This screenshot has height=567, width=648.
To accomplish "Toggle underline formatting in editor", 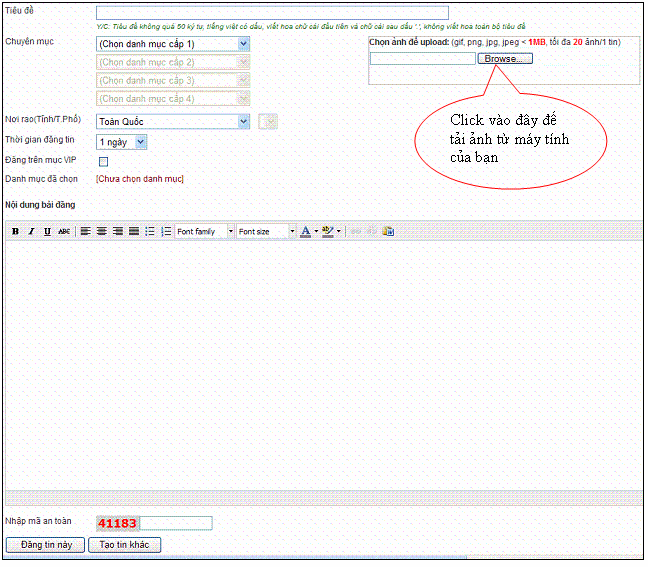I will 47,231.
